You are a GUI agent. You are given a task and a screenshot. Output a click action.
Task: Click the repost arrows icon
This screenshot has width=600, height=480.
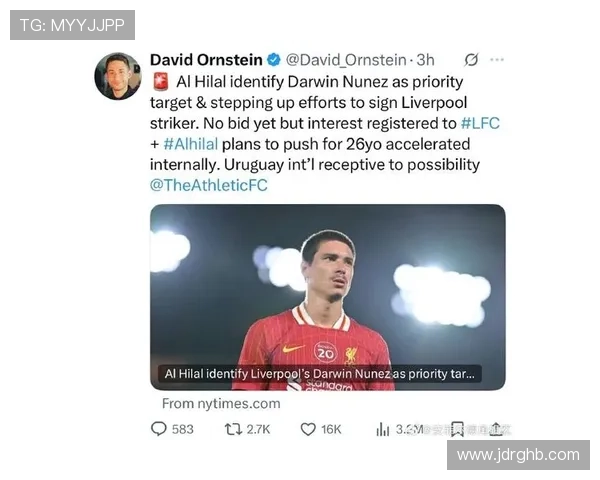point(233,429)
